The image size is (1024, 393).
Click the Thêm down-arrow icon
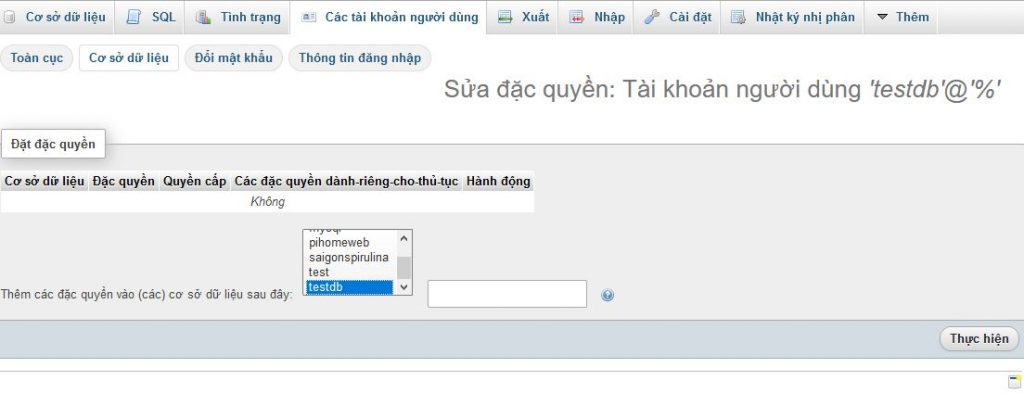pos(882,17)
